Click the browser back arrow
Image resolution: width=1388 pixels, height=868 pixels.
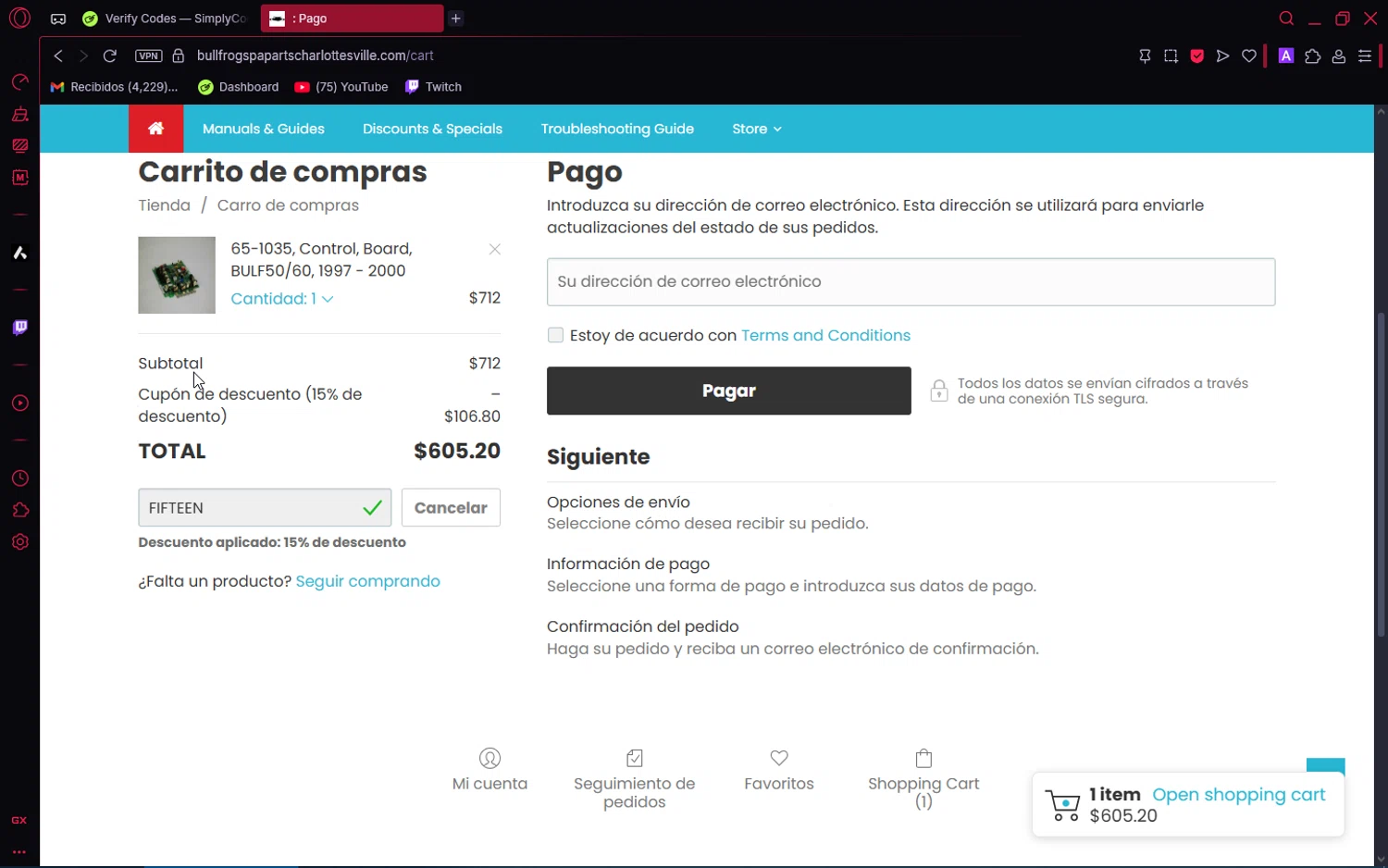[58, 56]
